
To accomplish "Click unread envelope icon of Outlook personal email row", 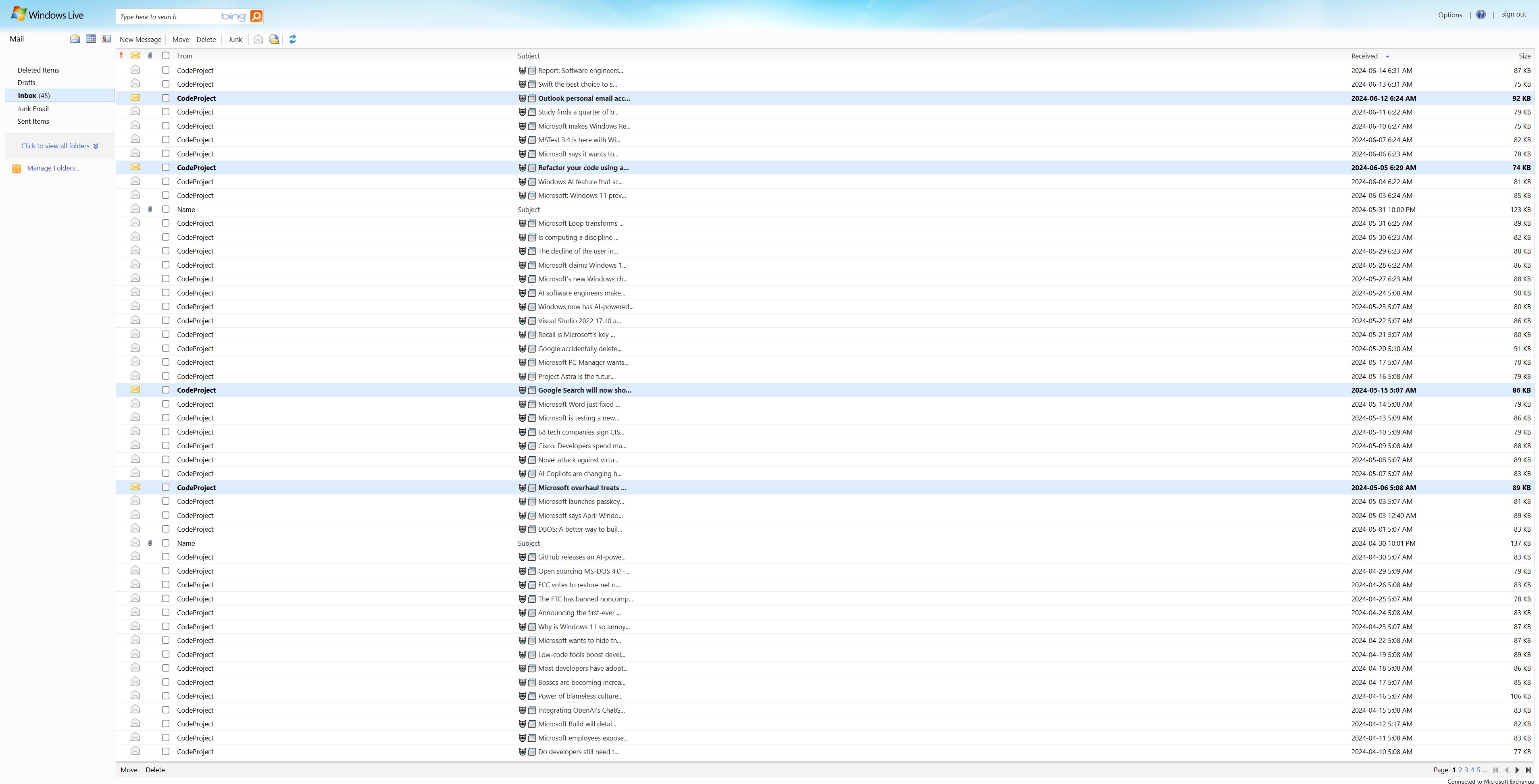I will [x=135, y=98].
